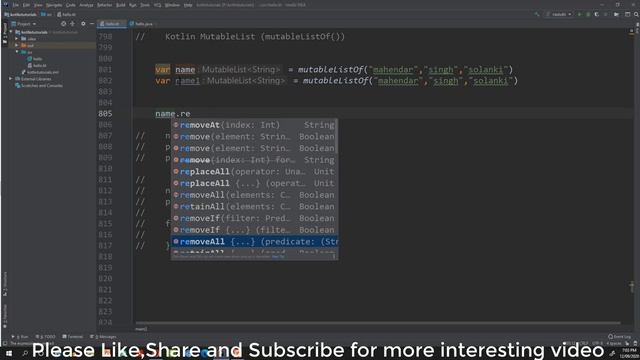
Task: Open the Analyze menu
Action: [86, 5]
